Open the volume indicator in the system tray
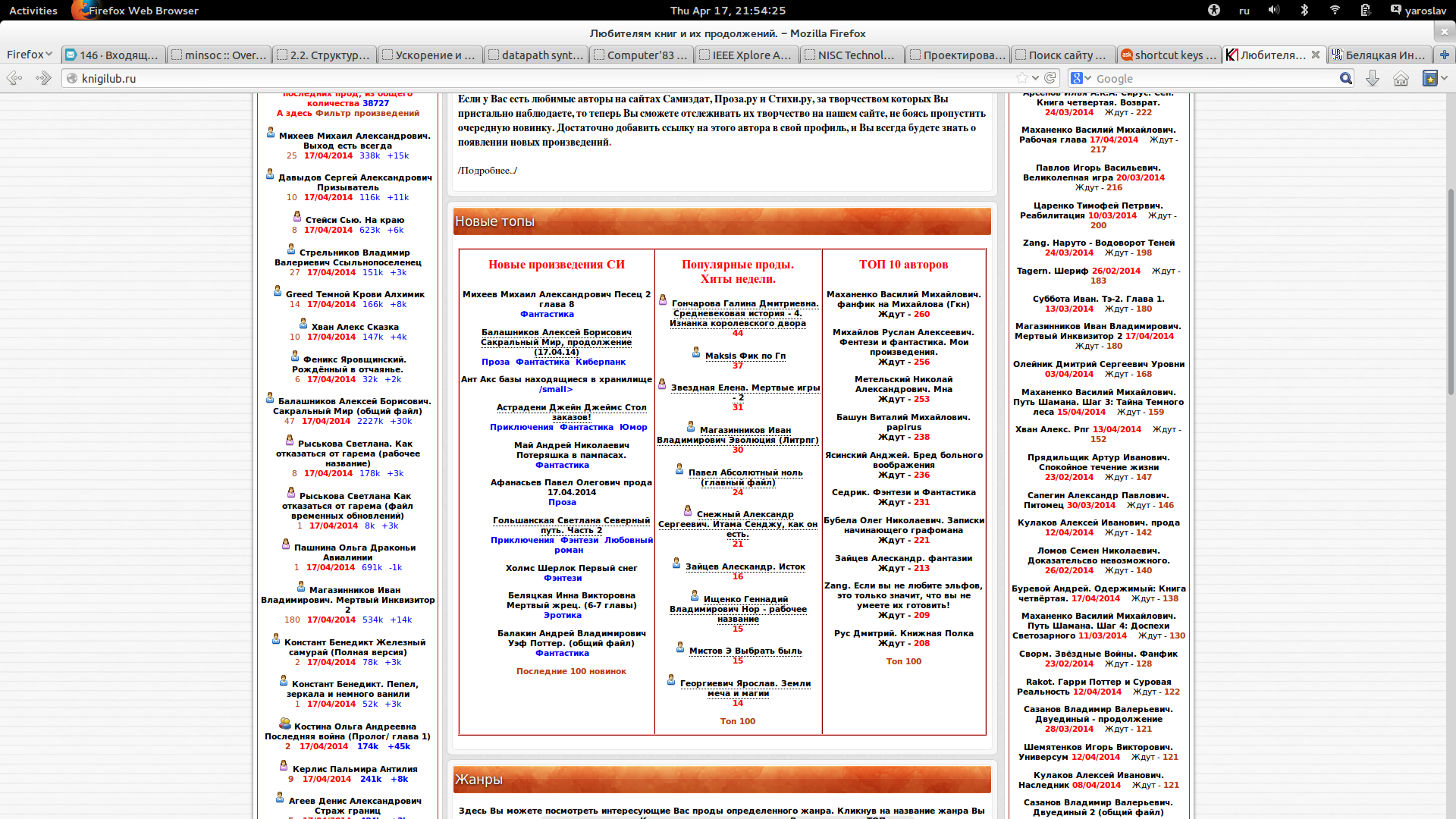 (x=1274, y=10)
